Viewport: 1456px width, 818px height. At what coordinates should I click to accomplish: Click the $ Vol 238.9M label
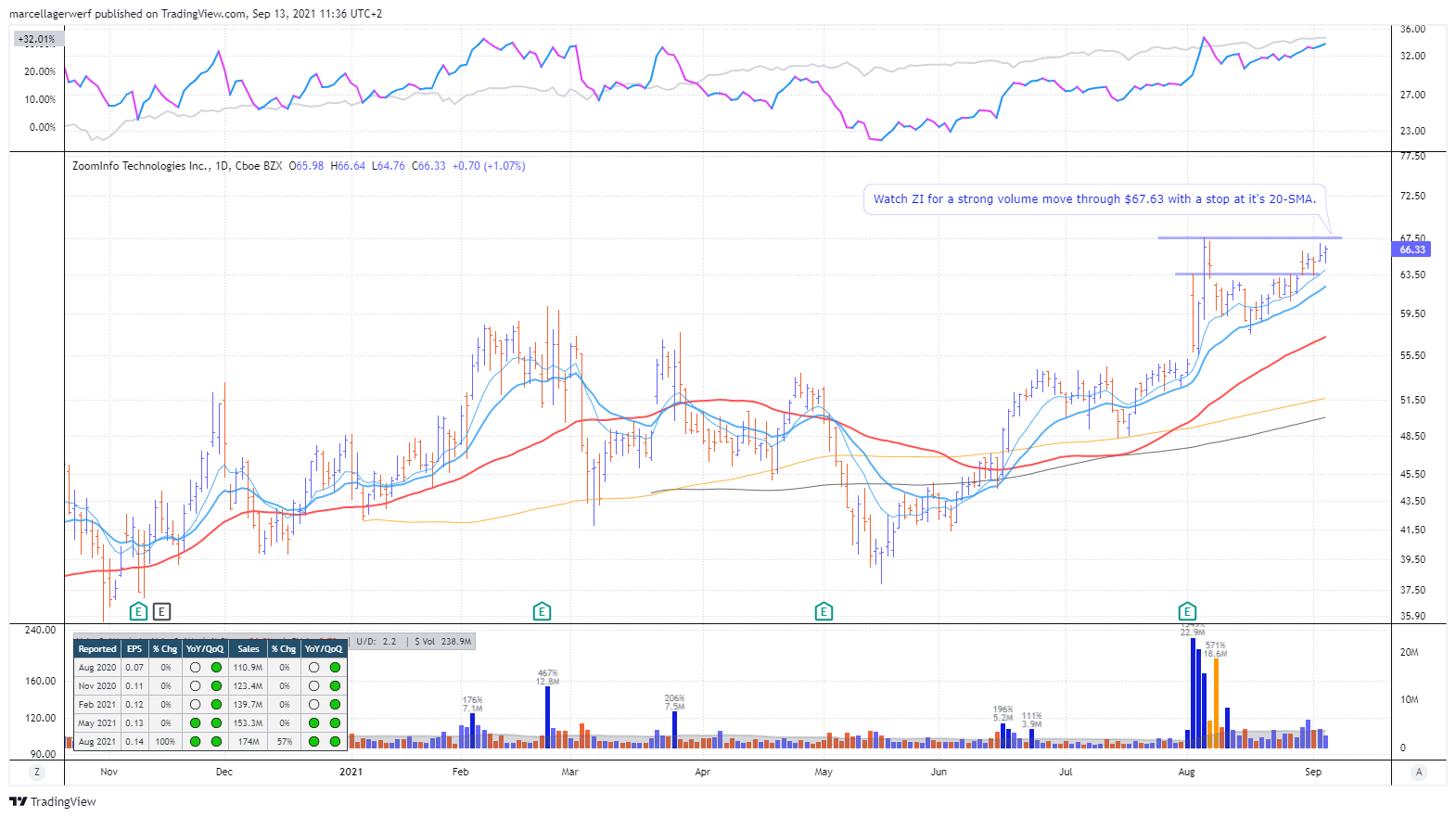pyautogui.click(x=443, y=641)
